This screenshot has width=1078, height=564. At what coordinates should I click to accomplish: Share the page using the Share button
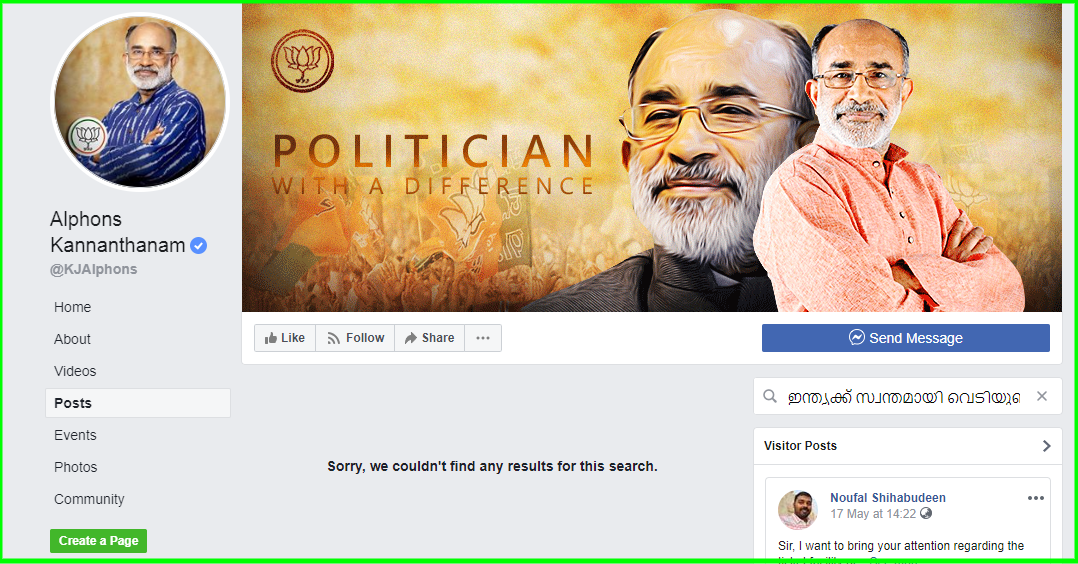430,338
